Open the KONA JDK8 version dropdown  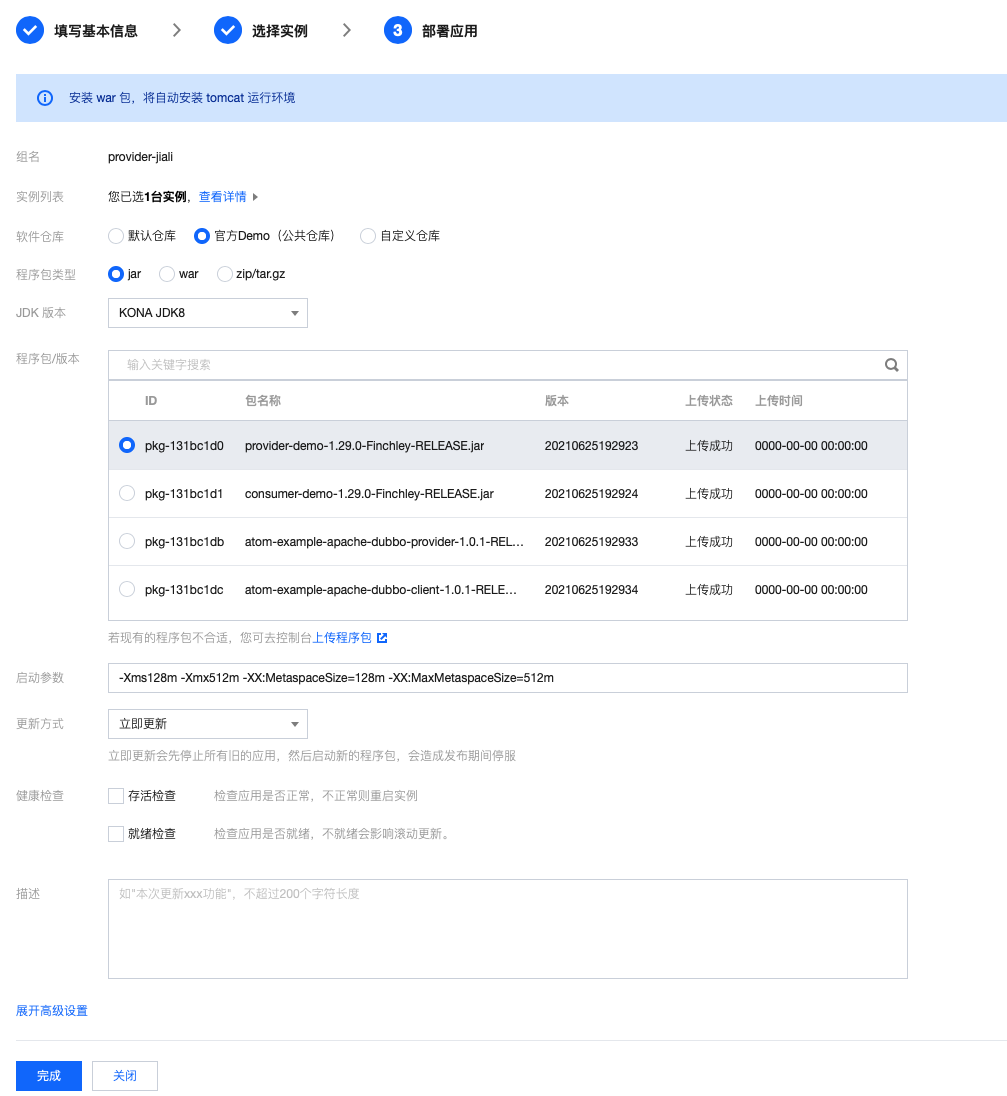coord(207,313)
